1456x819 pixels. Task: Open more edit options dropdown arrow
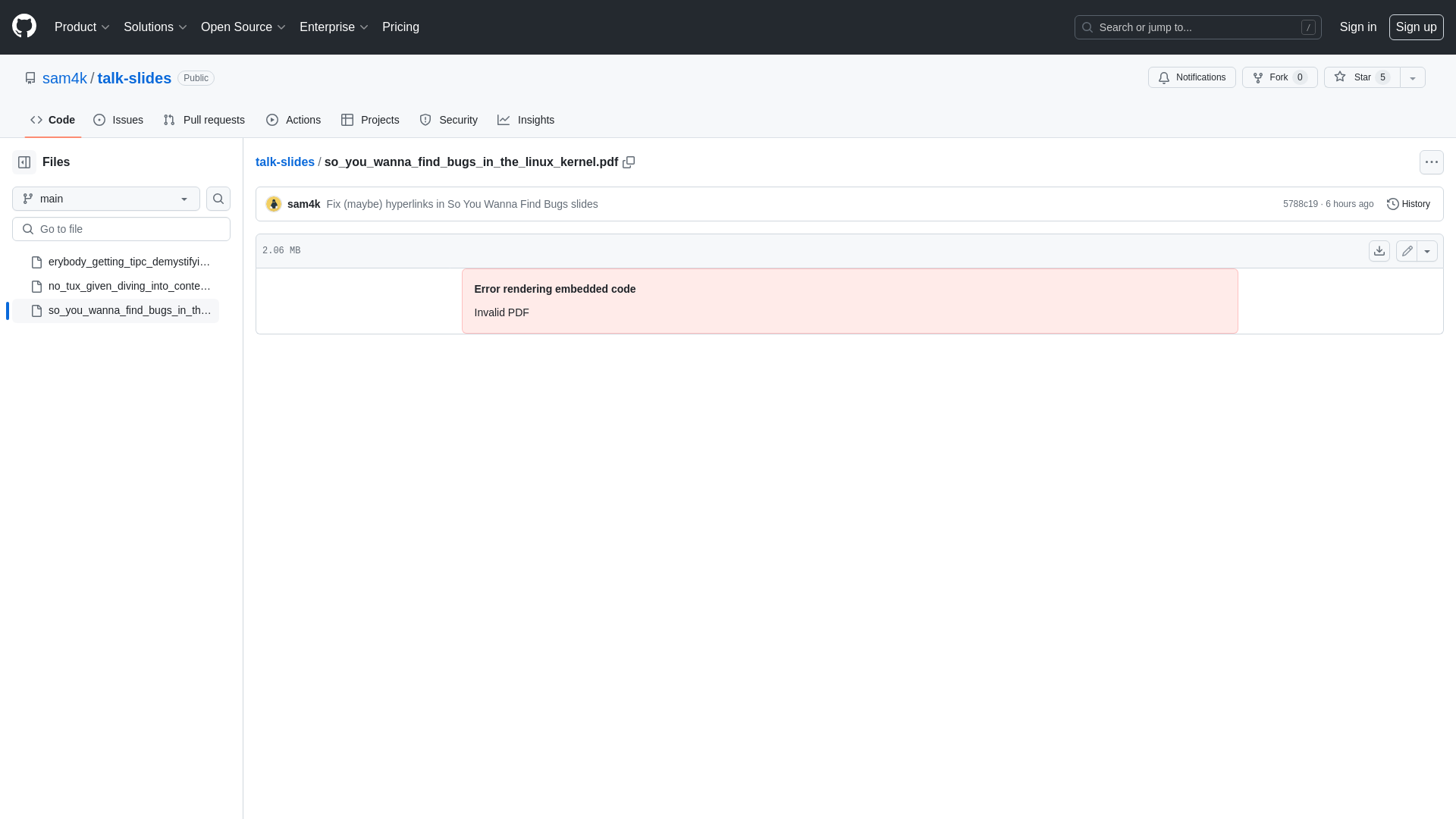[1427, 251]
